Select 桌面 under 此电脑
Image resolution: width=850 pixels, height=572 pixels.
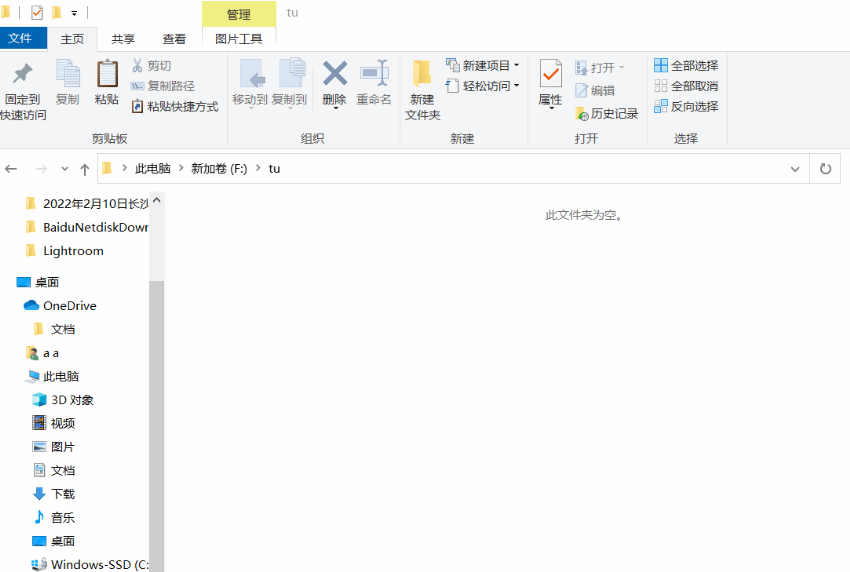coord(54,541)
